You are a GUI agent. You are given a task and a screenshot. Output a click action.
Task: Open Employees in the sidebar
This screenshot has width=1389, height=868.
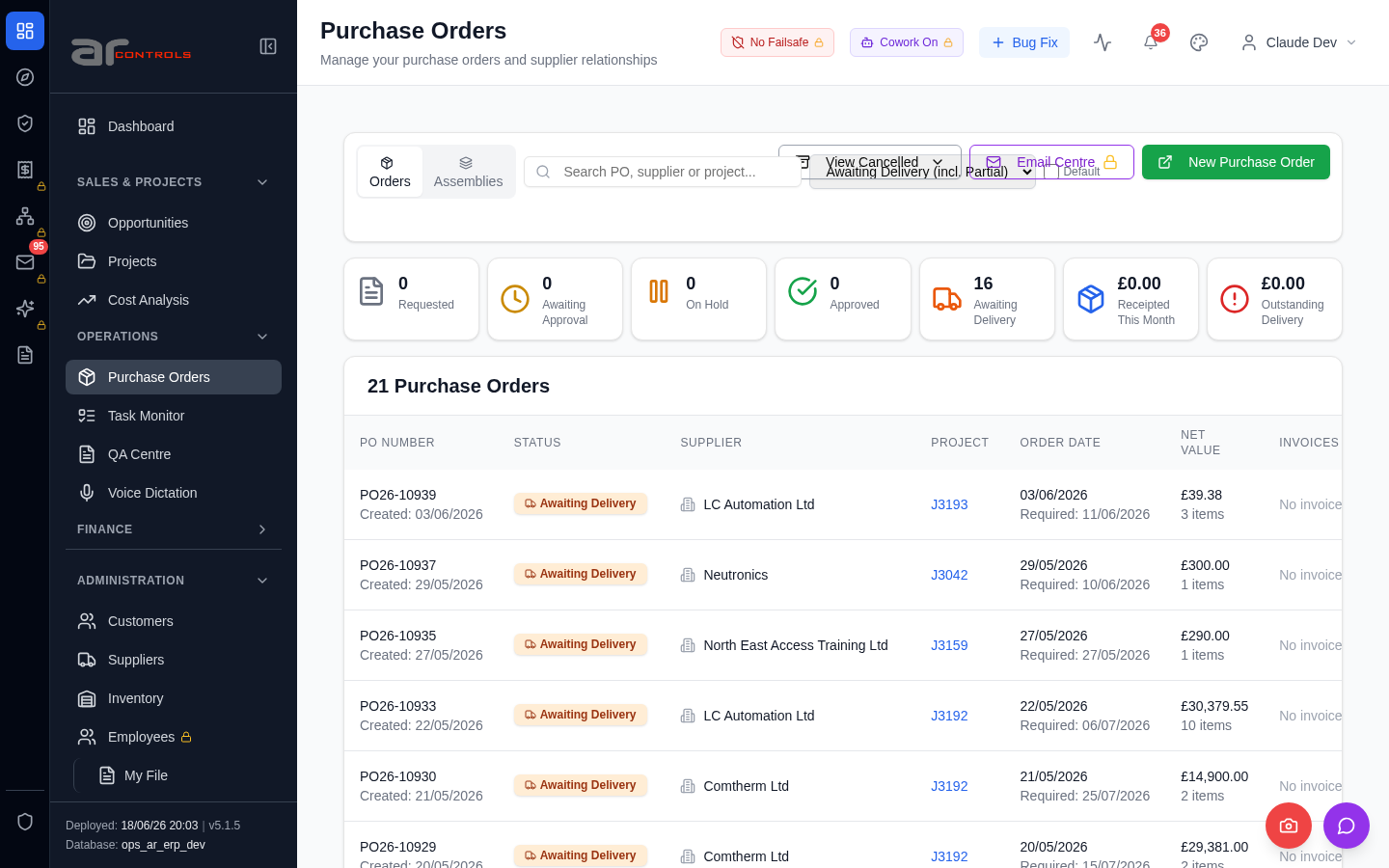coord(174,737)
